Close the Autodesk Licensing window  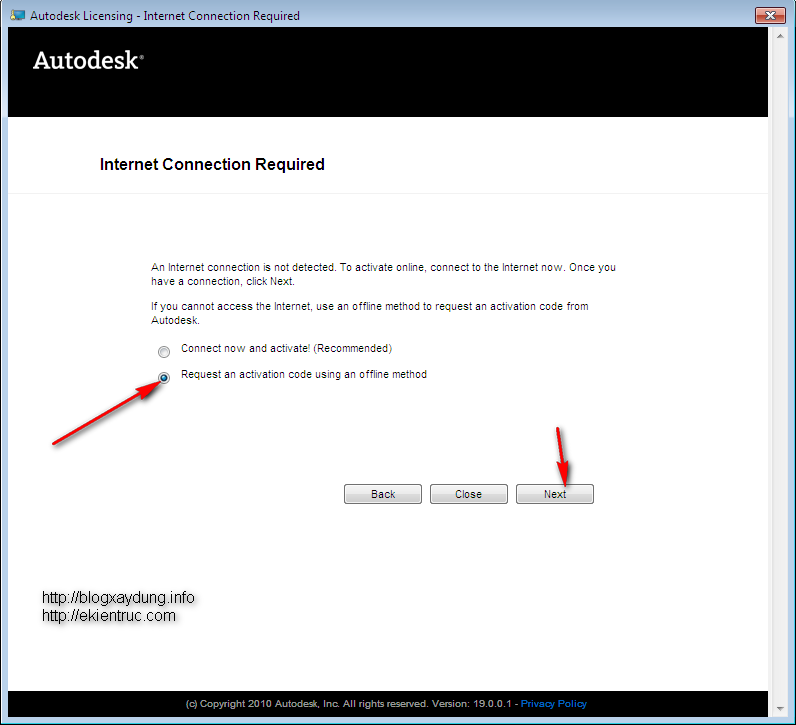click(x=770, y=15)
